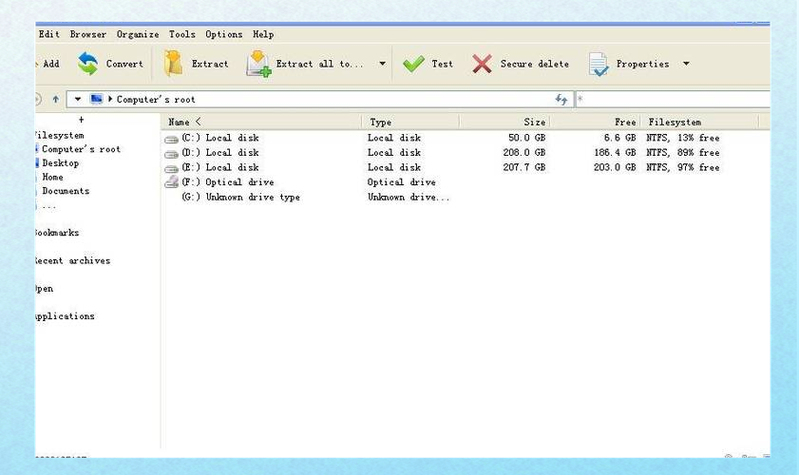The image size is (799, 475).
Task: Click the Secure delete button label
Action: (535, 64)
